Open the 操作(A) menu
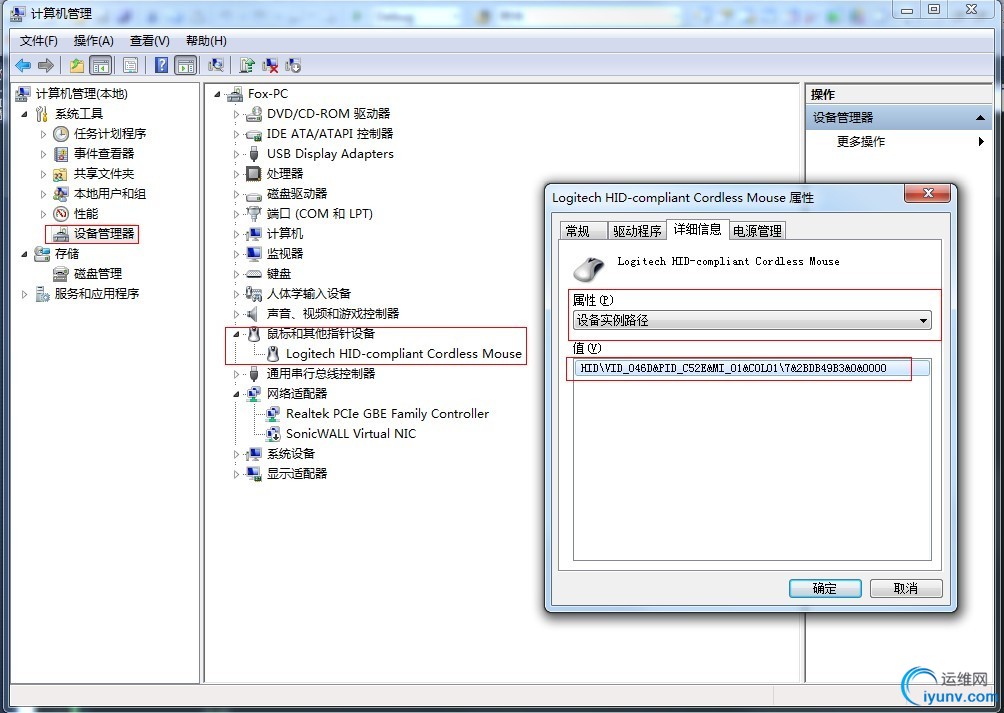 93,41
